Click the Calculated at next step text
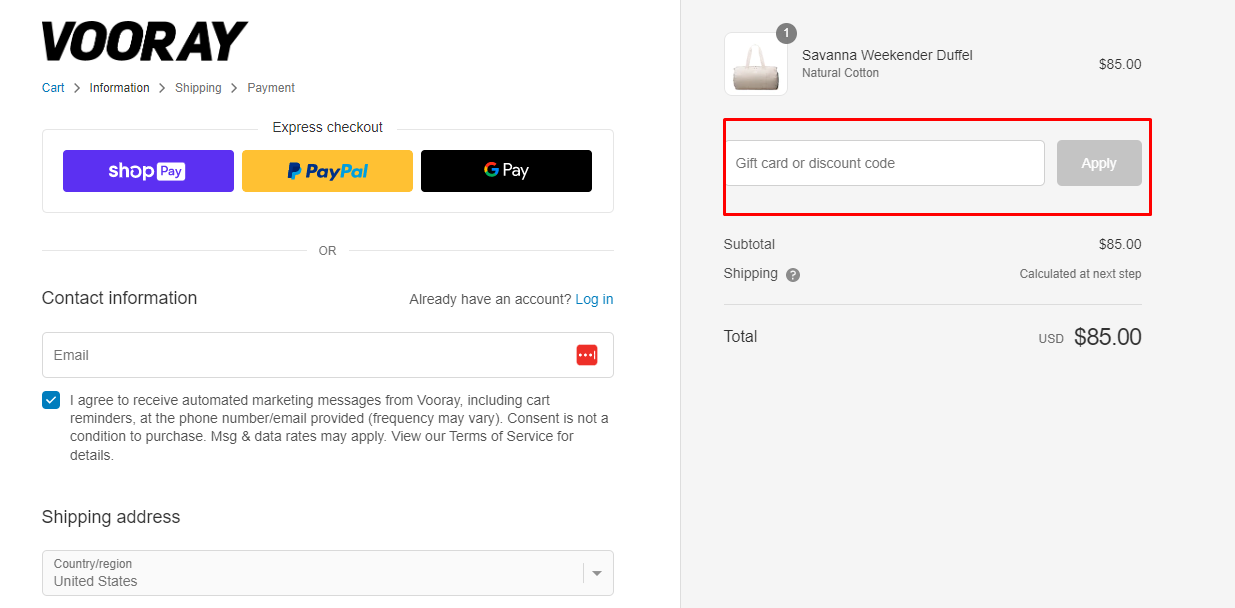This screenshot has height=608, width=1235. pos(1080,274)
